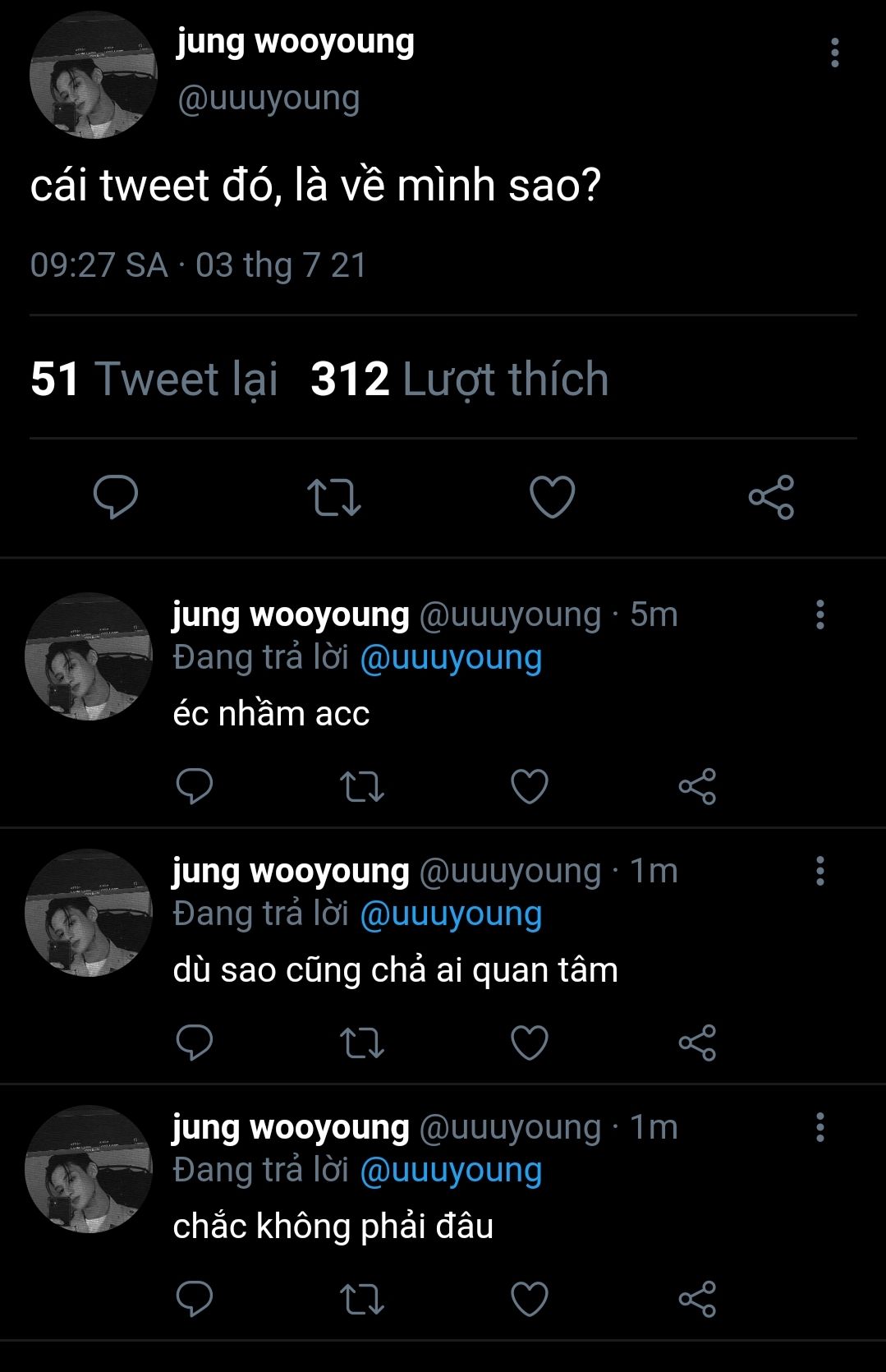Retweet the main tweet
Image resolution: width=886 pixels, height=1372 pixels.
click(333, 497)
